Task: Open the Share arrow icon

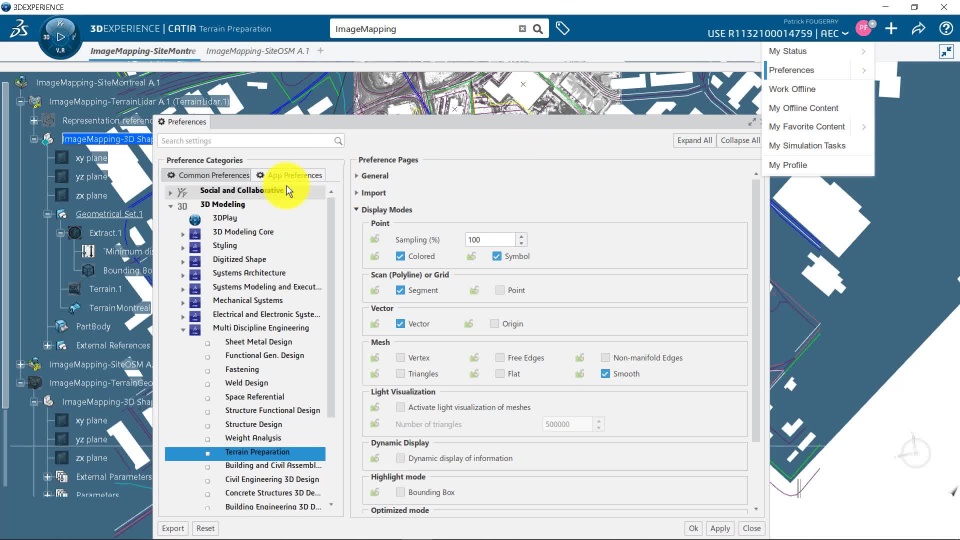Action: pyautogui.click(x=918, y=29)
